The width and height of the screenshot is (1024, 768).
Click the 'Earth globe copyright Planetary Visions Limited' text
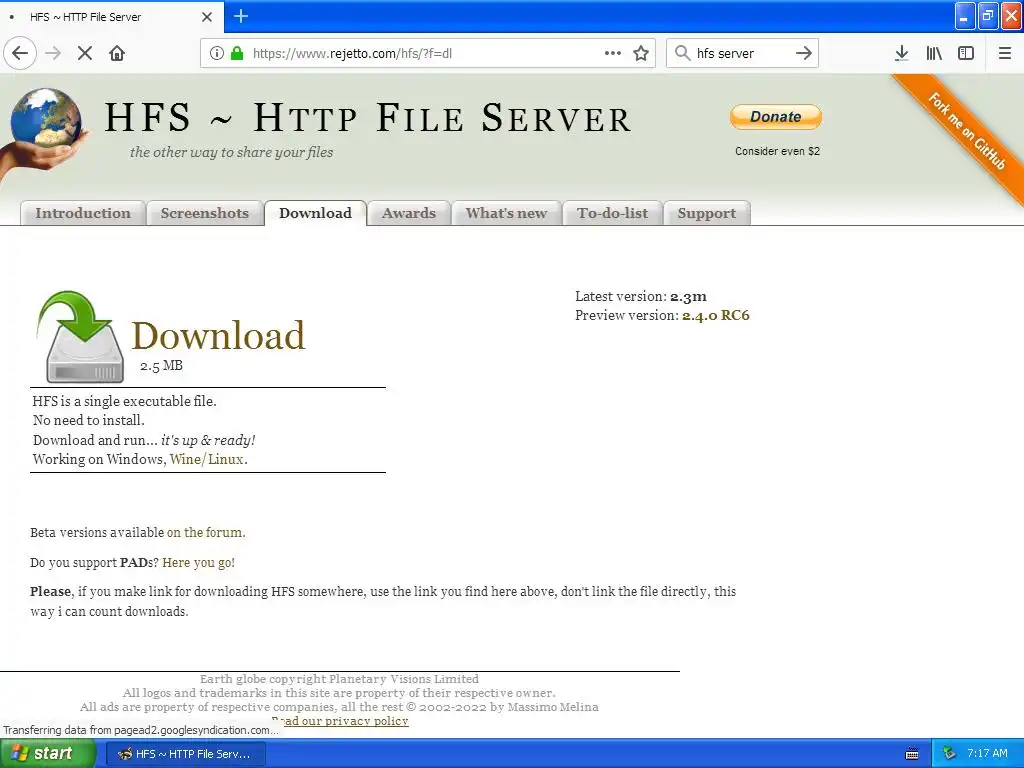click(x=339, y=679)
